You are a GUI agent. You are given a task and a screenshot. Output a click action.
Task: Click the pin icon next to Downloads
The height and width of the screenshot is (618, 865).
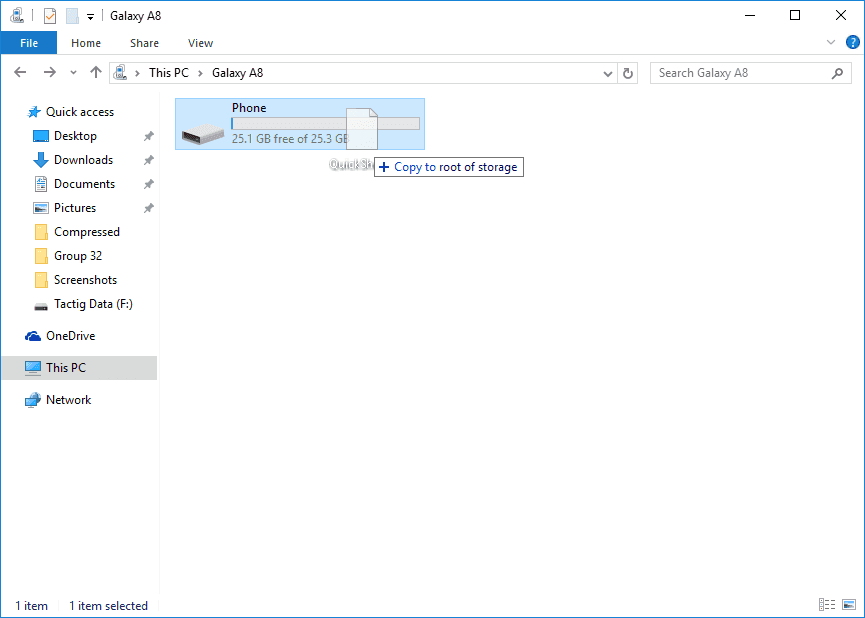[x=148, y=160]
